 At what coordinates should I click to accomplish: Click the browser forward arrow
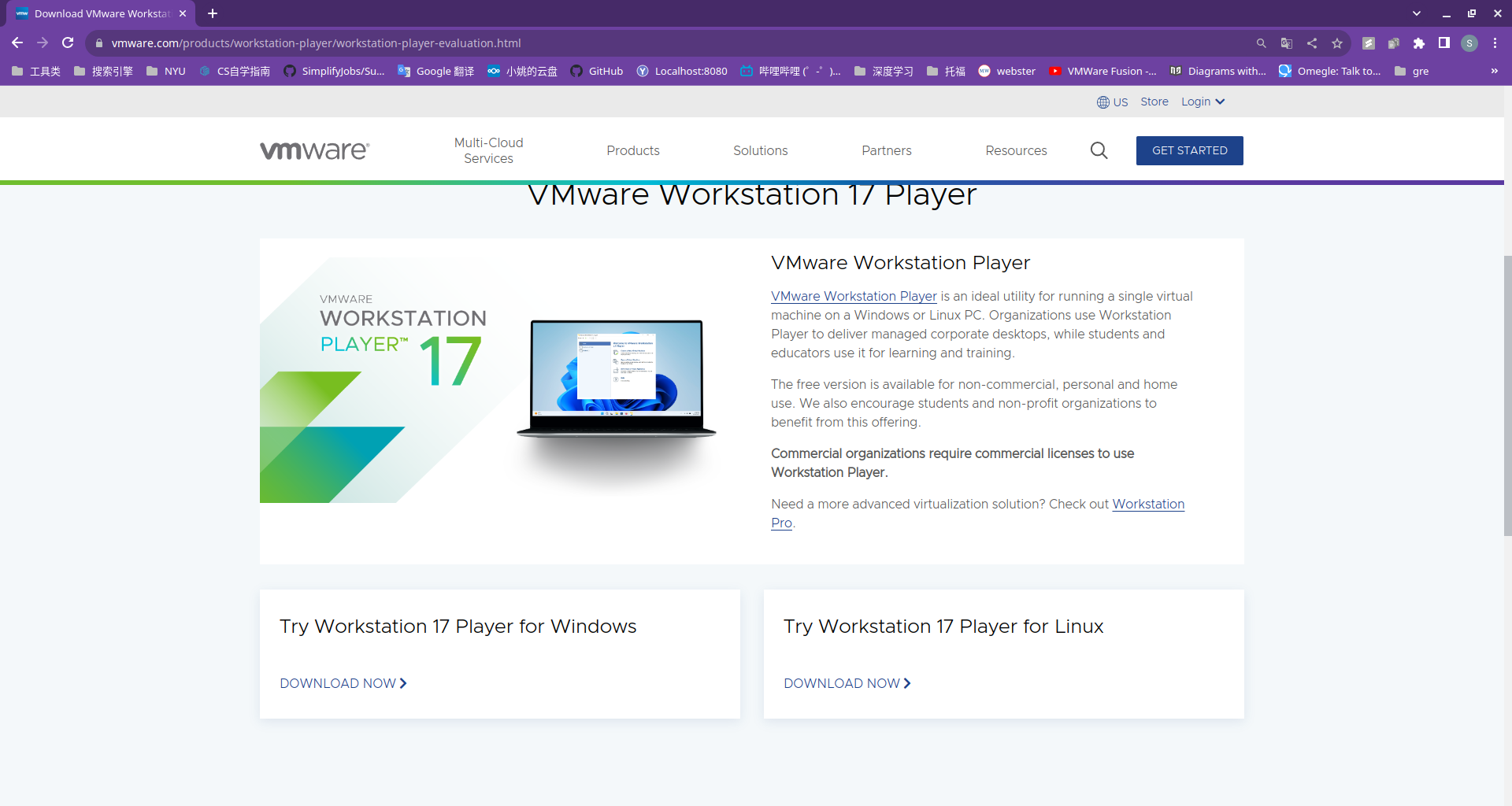coord(43,43)
